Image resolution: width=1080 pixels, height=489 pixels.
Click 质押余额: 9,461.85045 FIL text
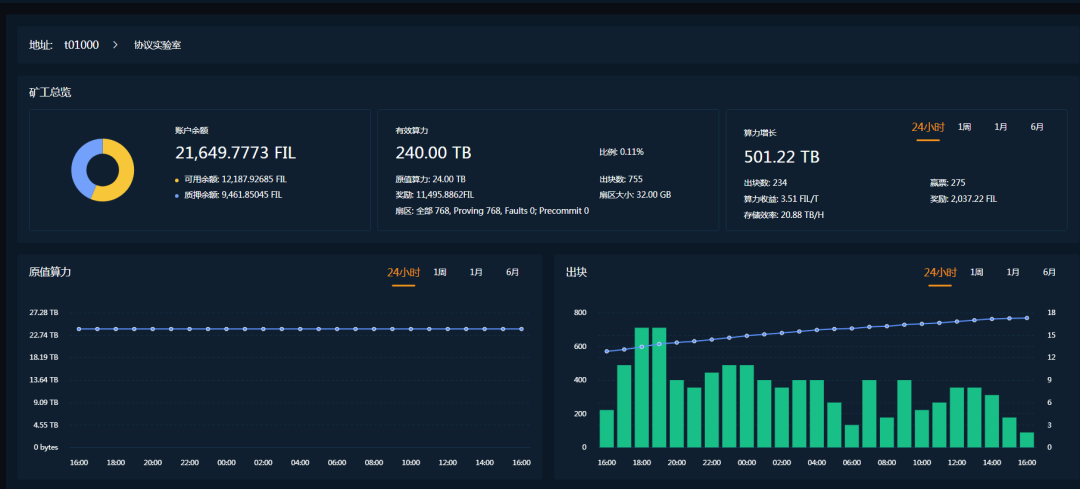pos(233,195)
